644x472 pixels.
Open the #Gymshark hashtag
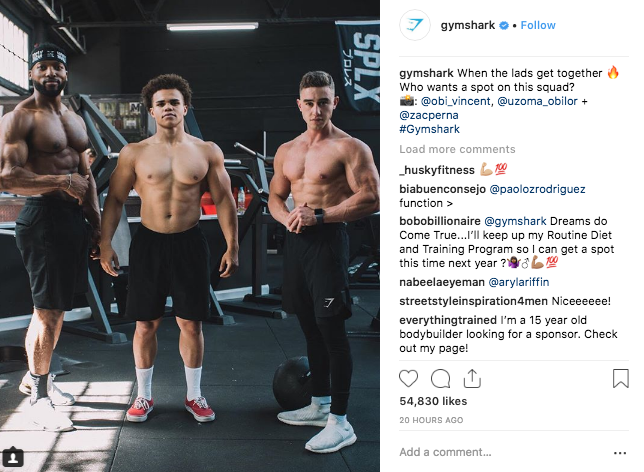click(429, 129)
